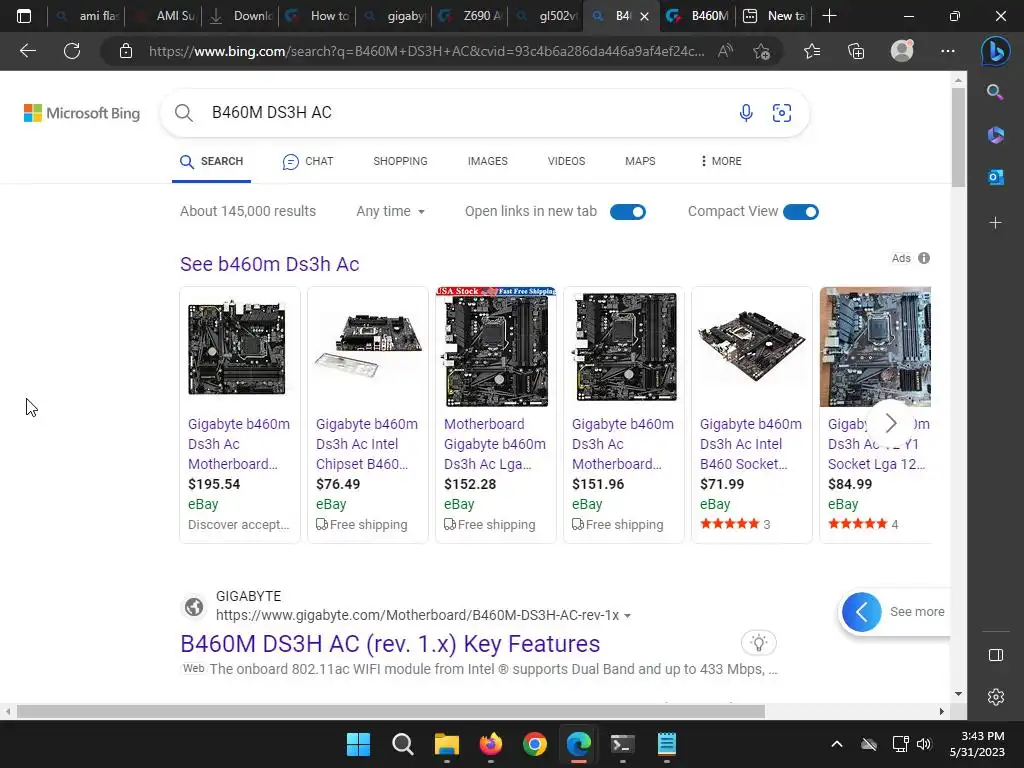The image size is (1024, 768).
Task: Go back with the browser back arrow
Action: coord(28,51)
